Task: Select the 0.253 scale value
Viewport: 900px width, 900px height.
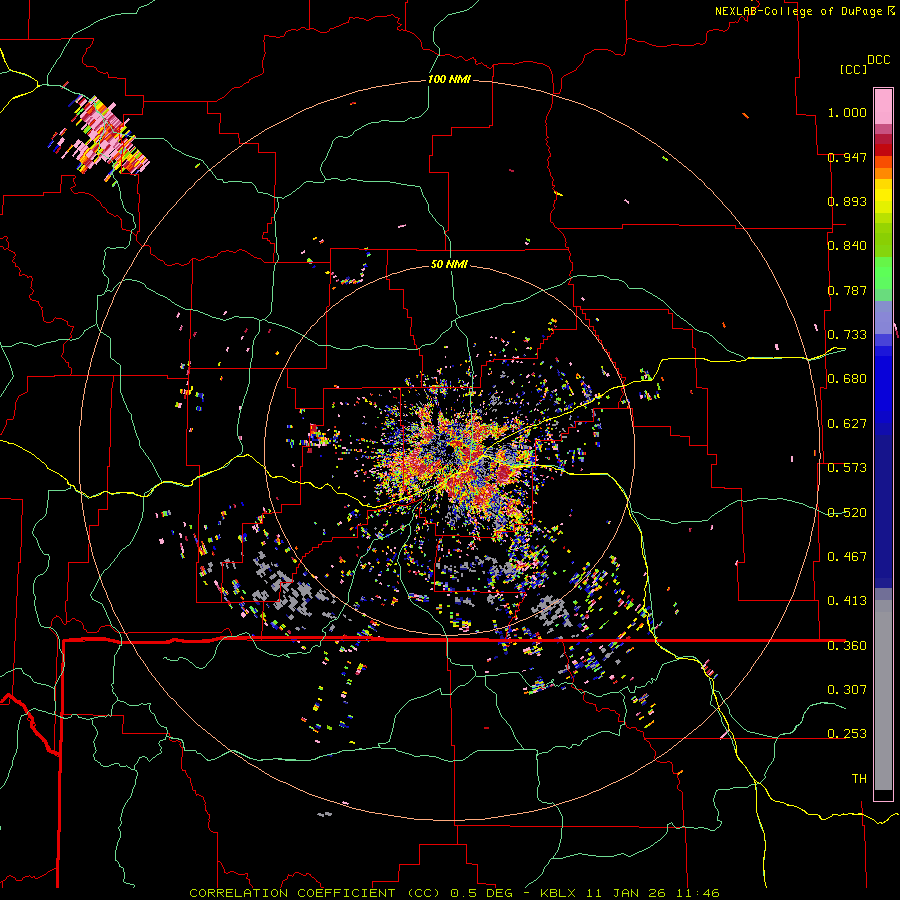Action: tap(847, 734)
